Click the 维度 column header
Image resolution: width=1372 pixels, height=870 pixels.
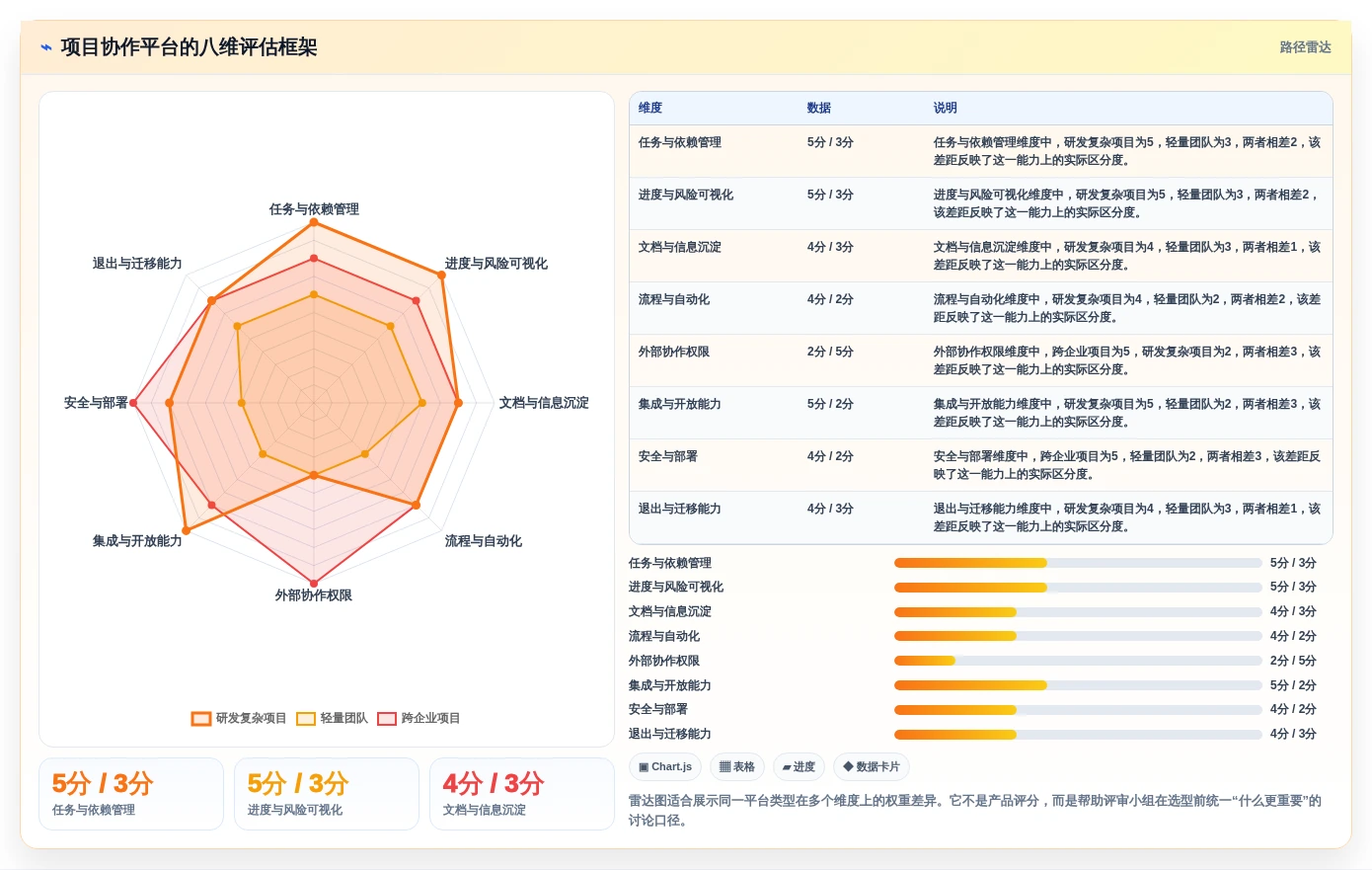650,108
